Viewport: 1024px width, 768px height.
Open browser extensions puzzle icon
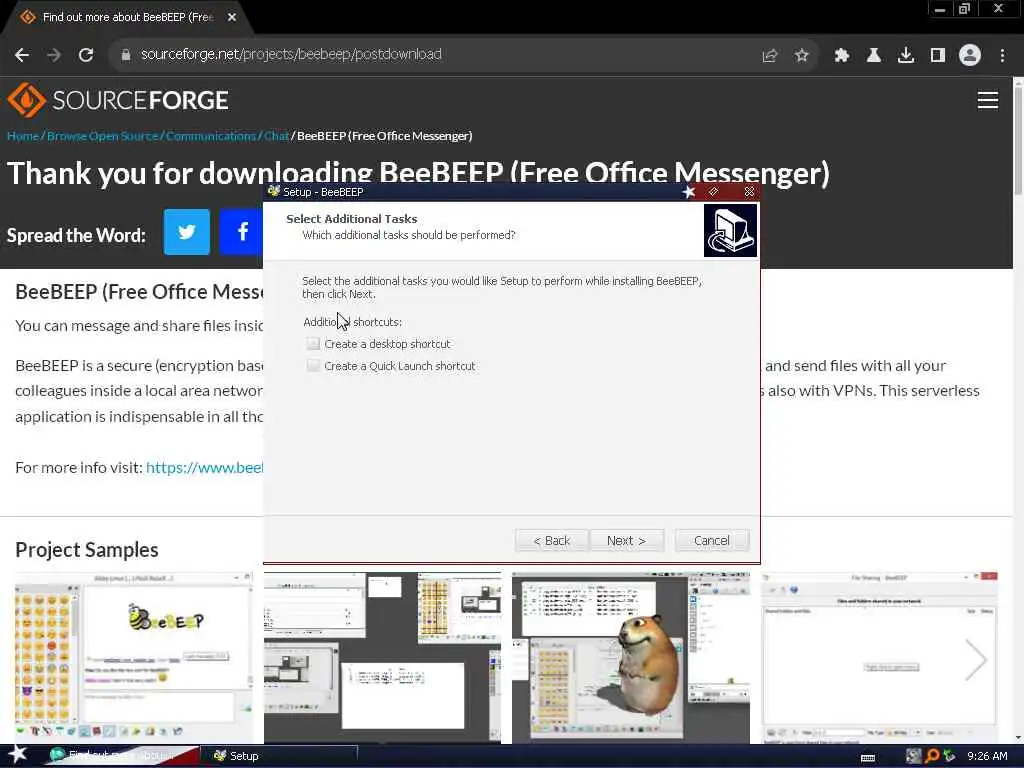click(x=841, y=56)
